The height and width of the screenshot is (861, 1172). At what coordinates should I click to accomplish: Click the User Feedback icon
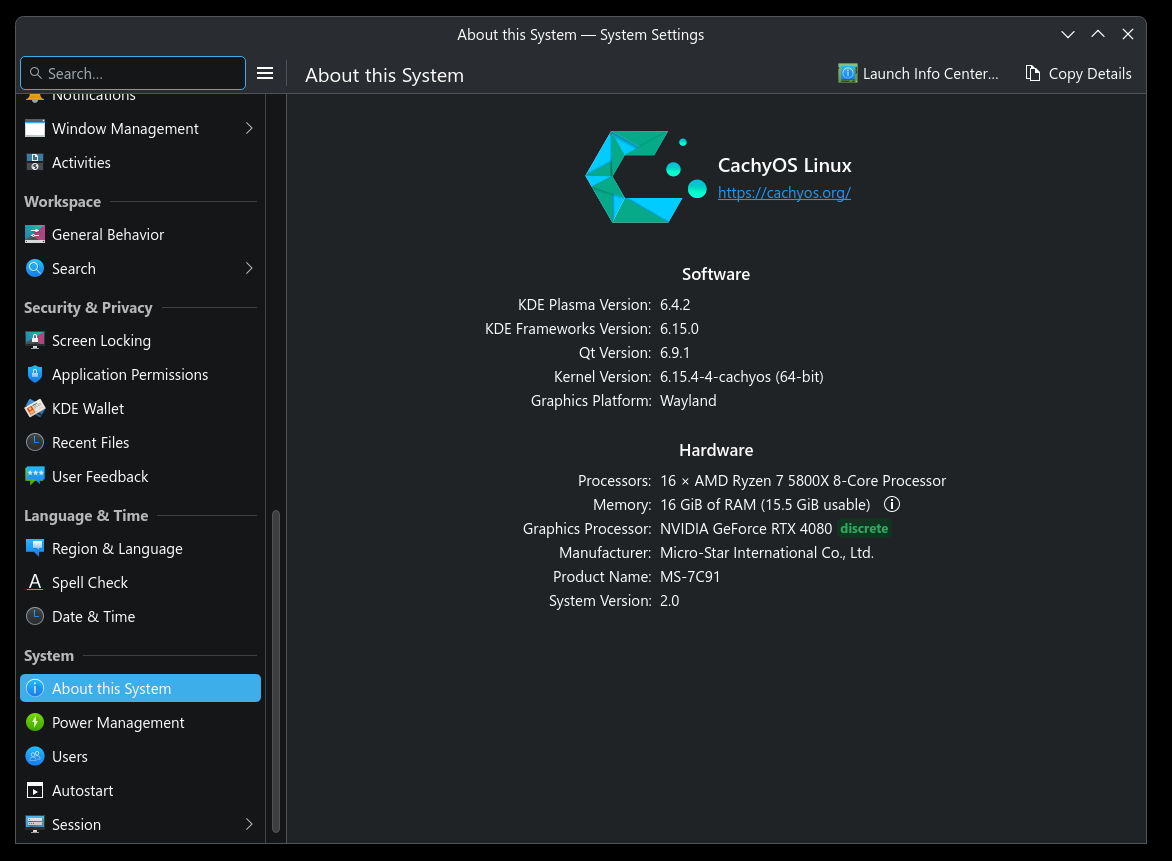[35, 477]
